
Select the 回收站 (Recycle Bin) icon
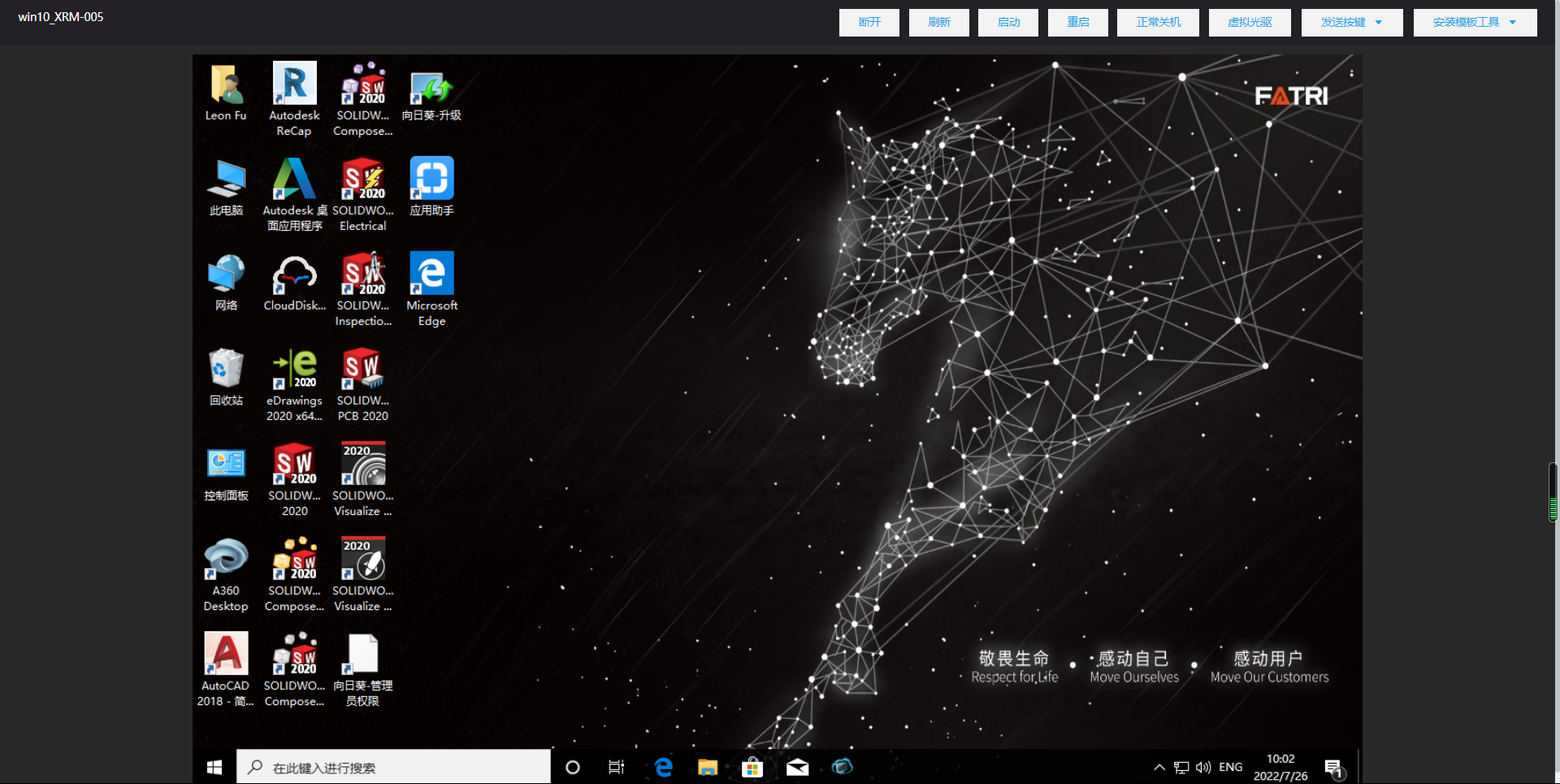226,377
